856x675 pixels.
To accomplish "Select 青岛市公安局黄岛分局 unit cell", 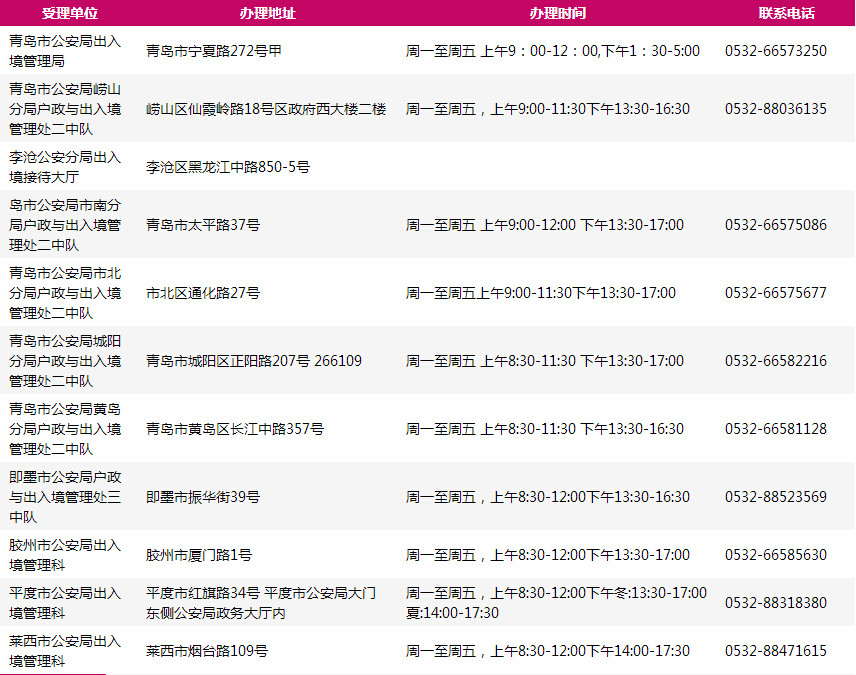I will 65,429.
